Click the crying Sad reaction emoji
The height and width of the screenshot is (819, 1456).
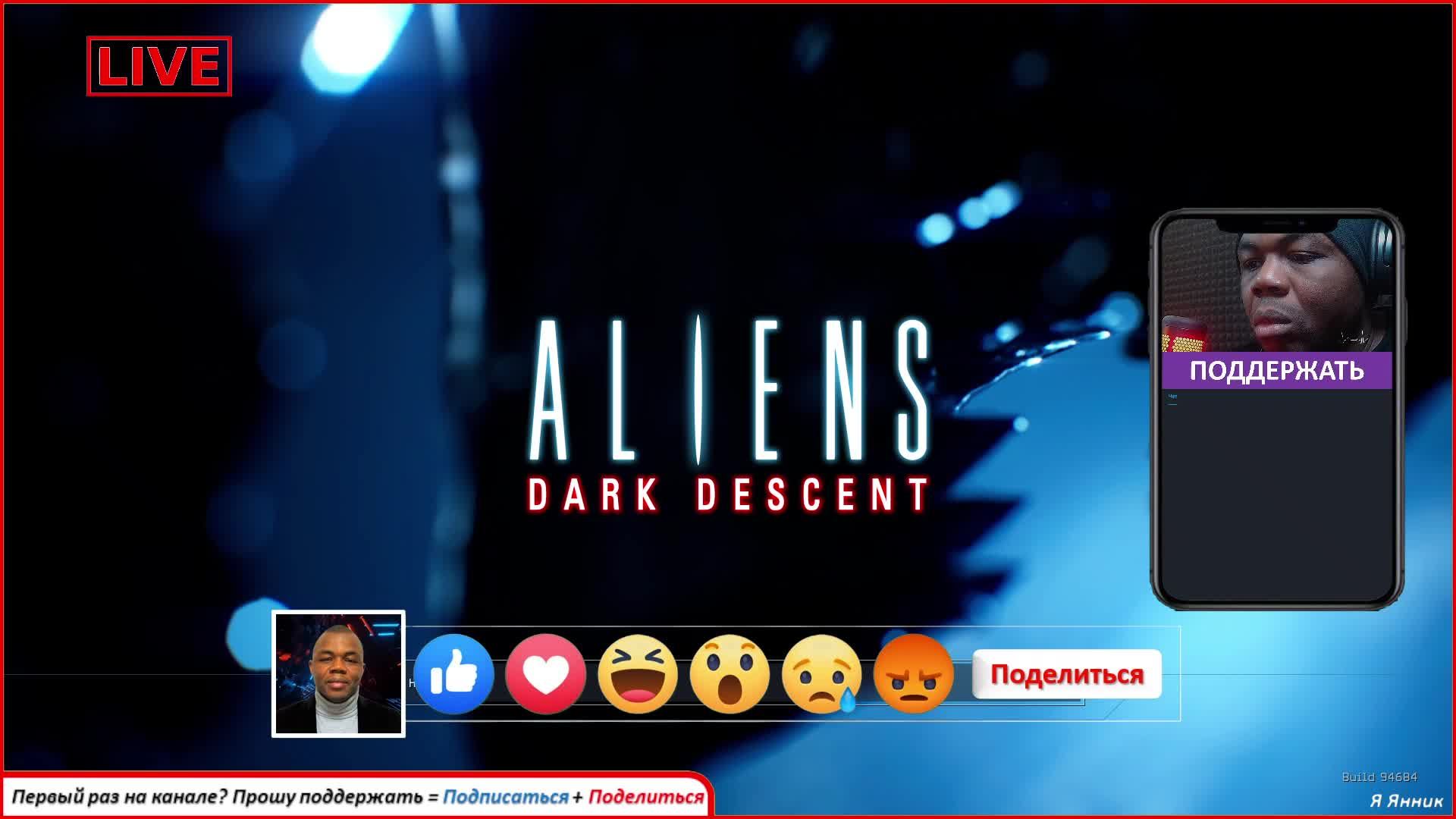coord(821,674)
